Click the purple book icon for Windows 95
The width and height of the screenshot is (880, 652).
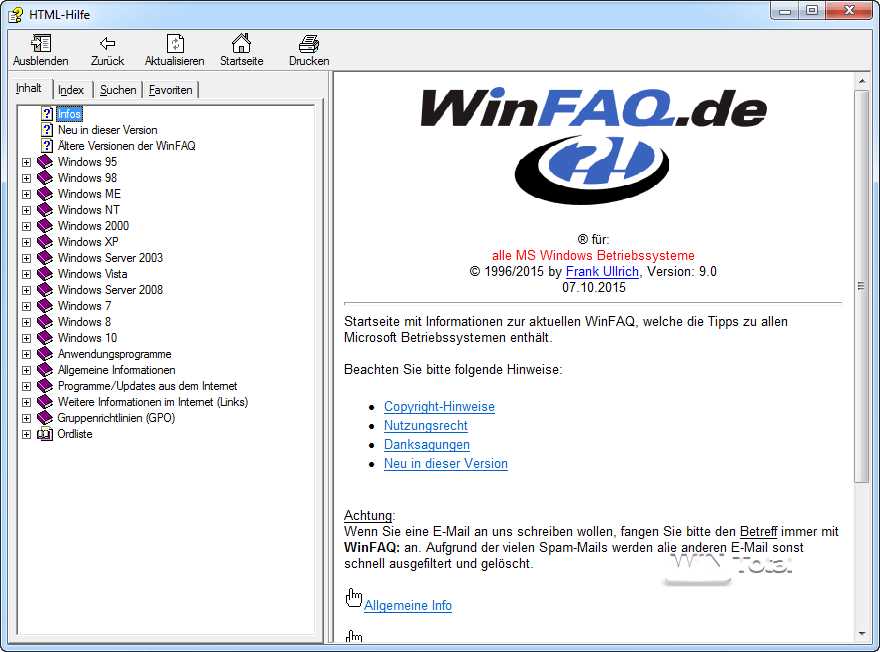coord(45,162)
